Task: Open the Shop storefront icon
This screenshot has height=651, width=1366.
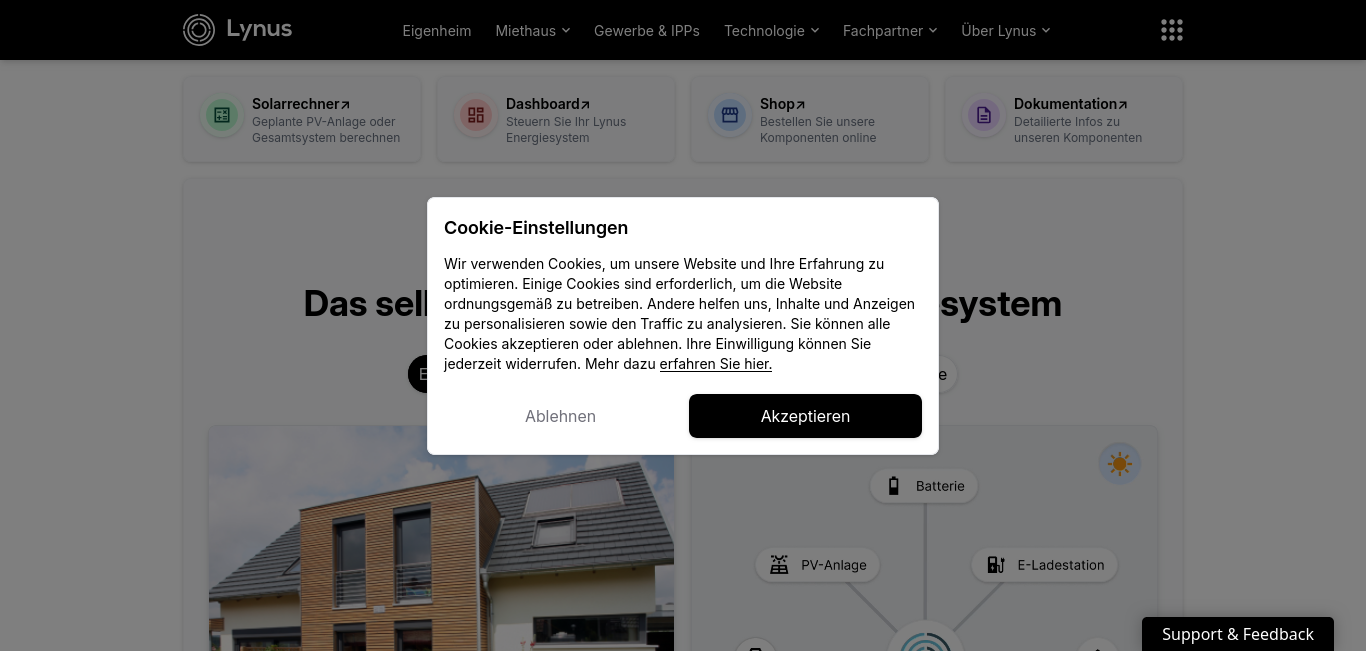Action: (730, 116)
